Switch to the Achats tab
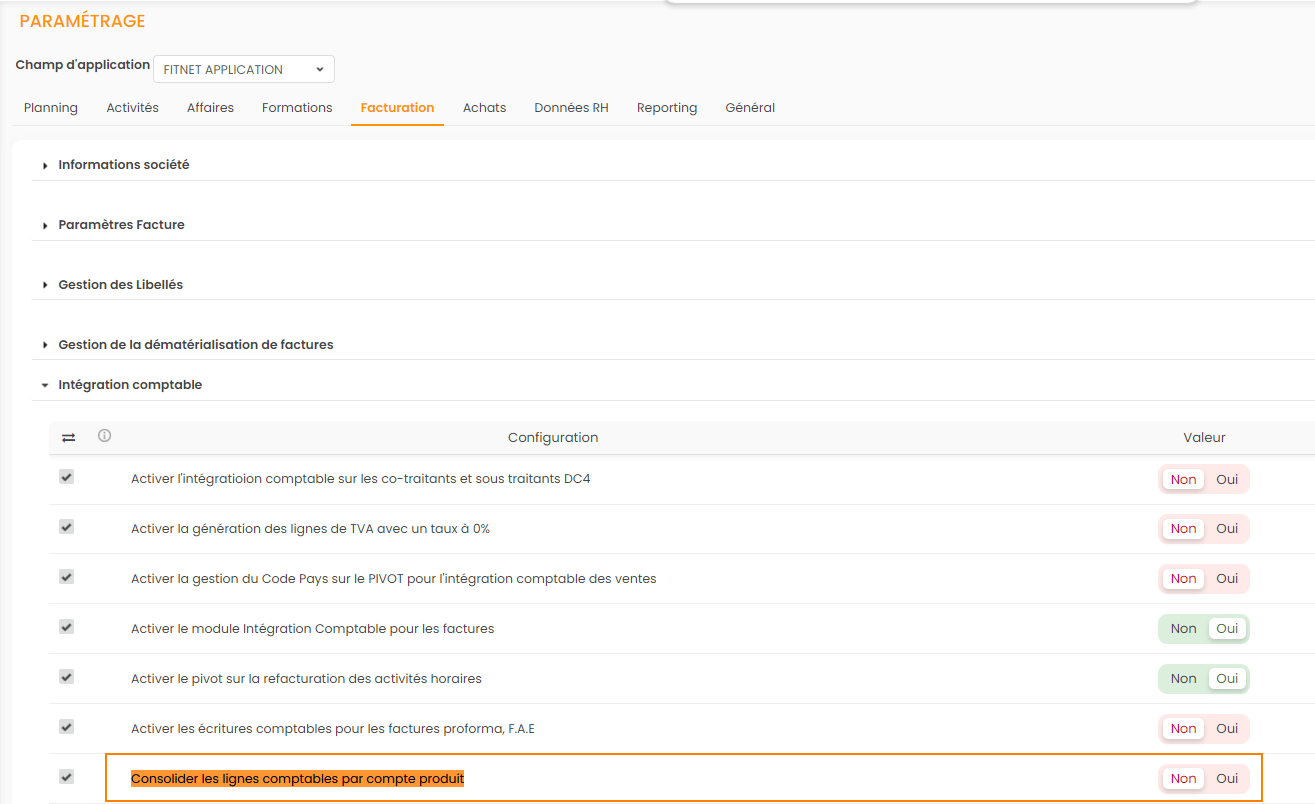The height and width of the screenshot is (804, 1315). 484,108
